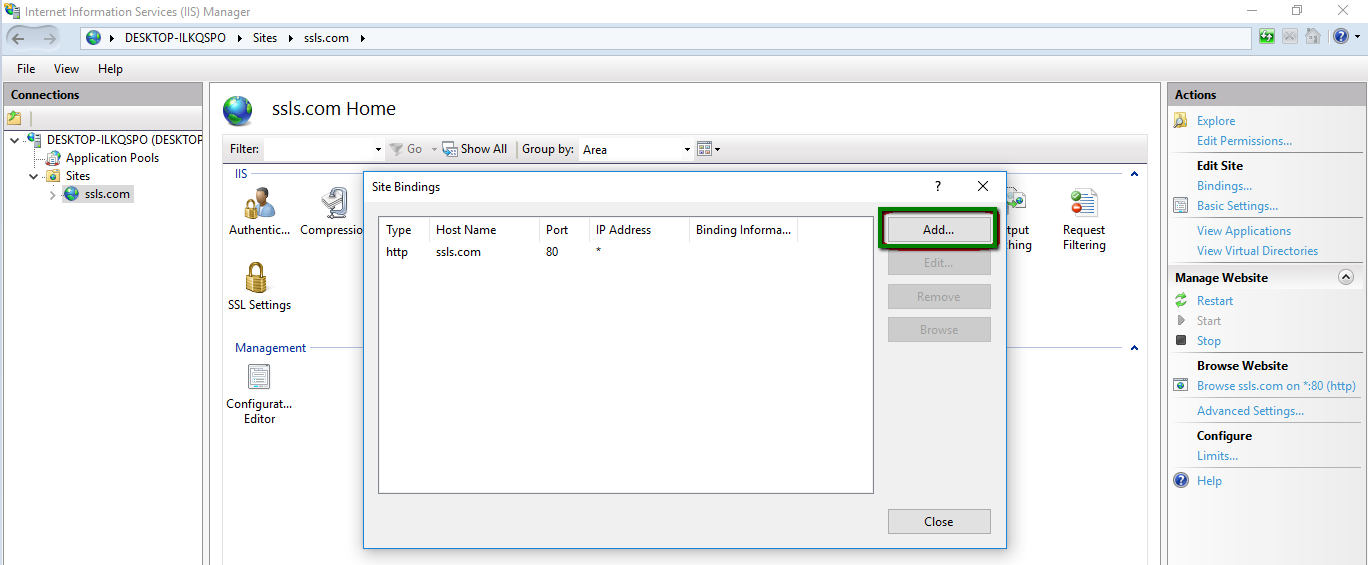This screenshot has width=1368, height=565.
Task: Click the Restart website link
Action: pyautogui.click(x=1215, y=301)
